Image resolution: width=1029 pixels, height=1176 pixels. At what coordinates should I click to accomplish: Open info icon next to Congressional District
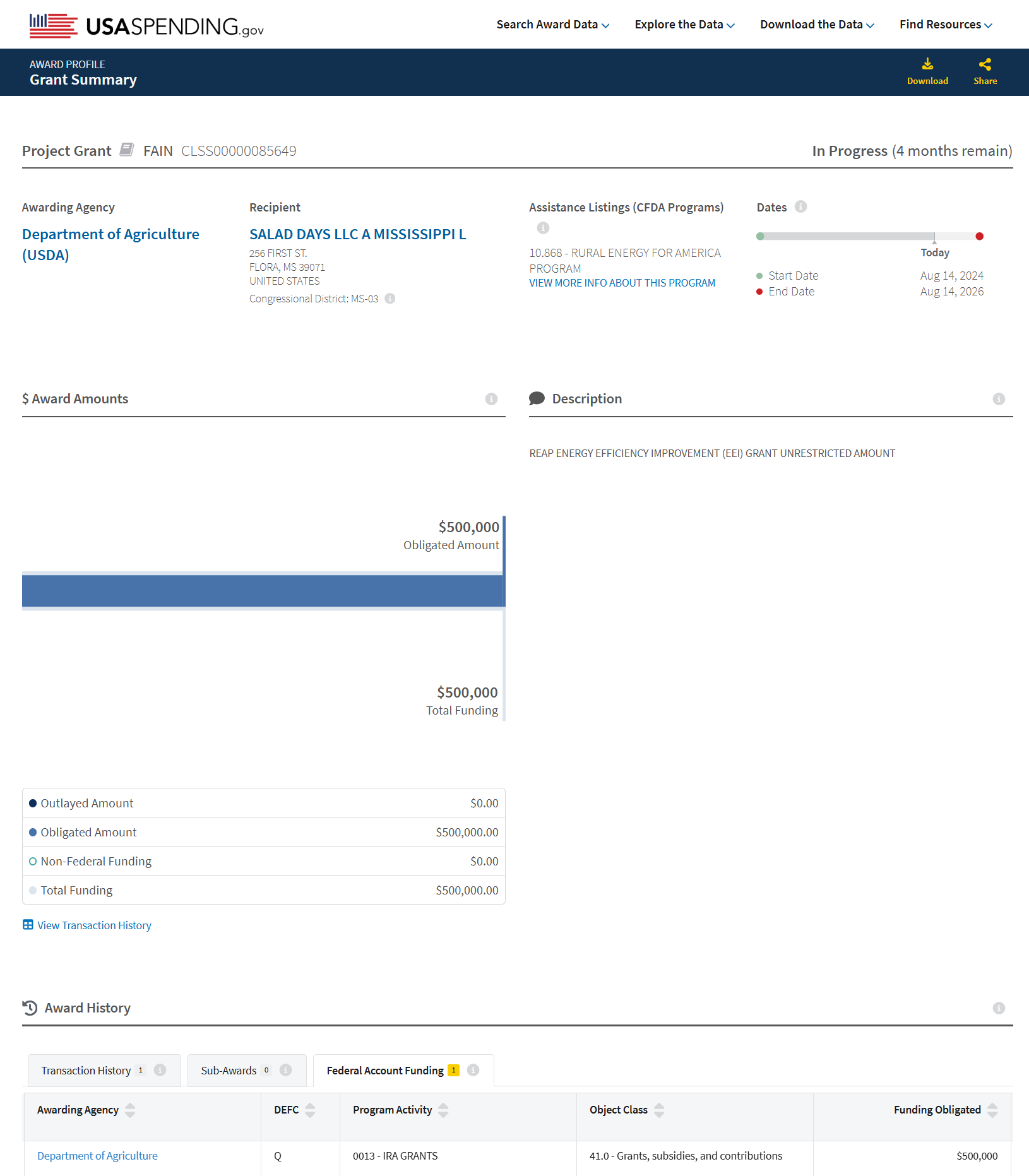pos(390,299)
